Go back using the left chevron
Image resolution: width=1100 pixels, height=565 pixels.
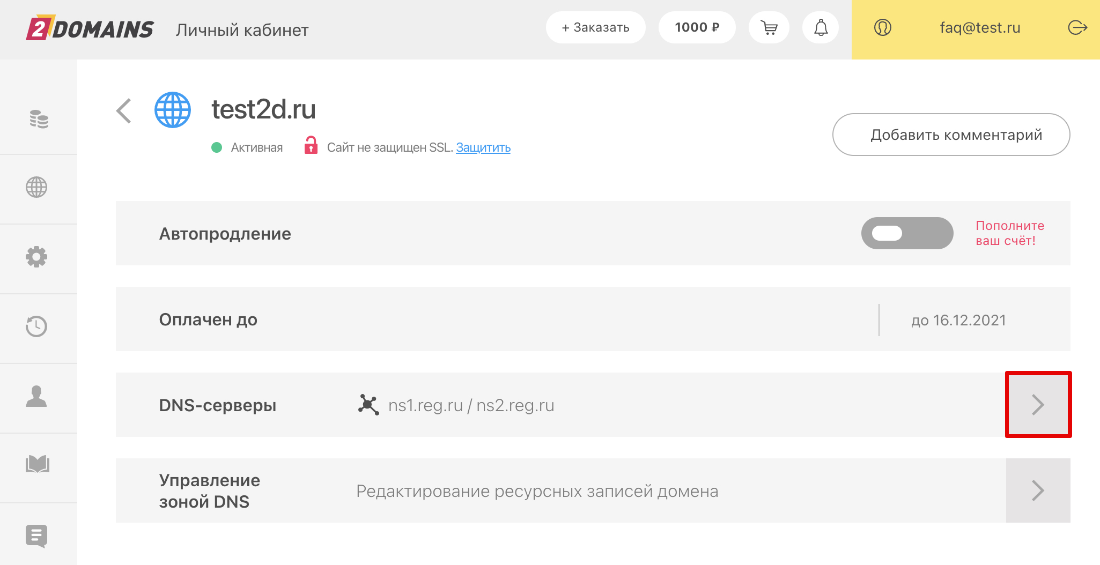click(x=124, y=110)
